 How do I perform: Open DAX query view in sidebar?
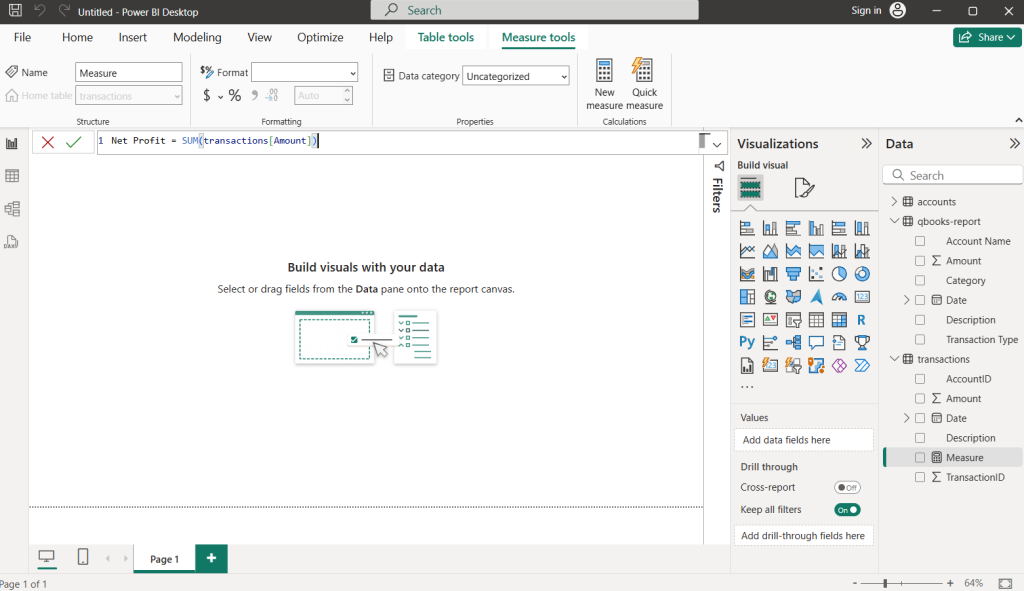click(x=12, y=242)
